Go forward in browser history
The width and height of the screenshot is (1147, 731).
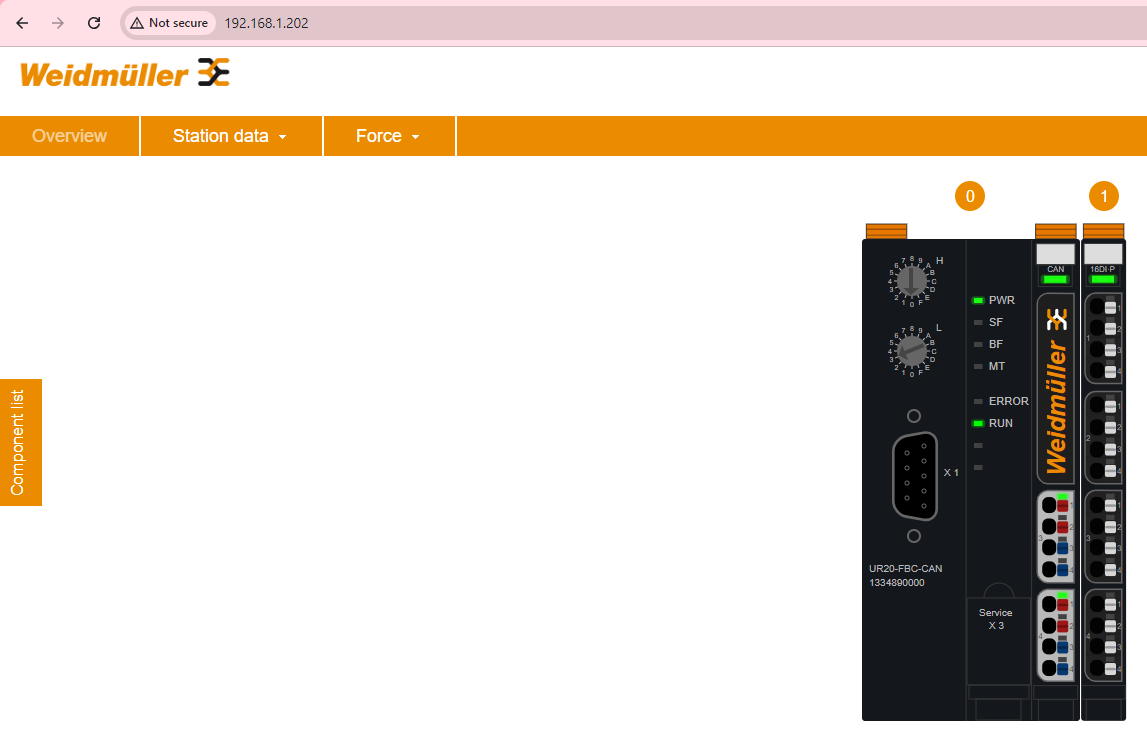58,23
